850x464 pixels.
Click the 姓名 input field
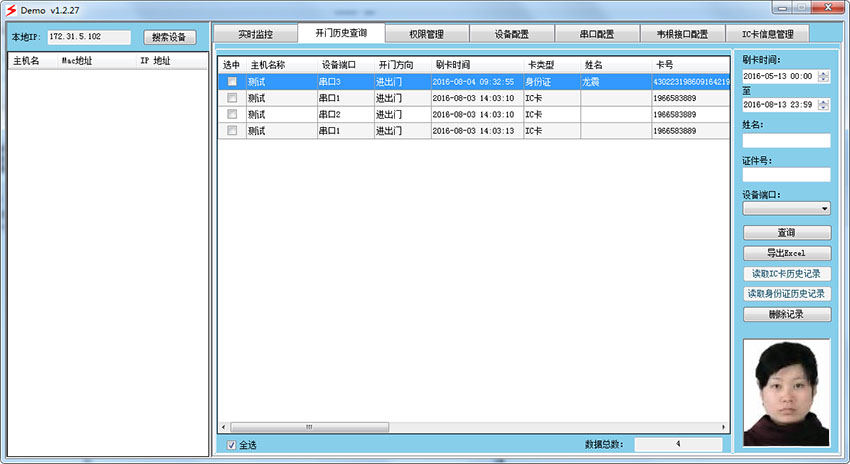pos(786,141)
